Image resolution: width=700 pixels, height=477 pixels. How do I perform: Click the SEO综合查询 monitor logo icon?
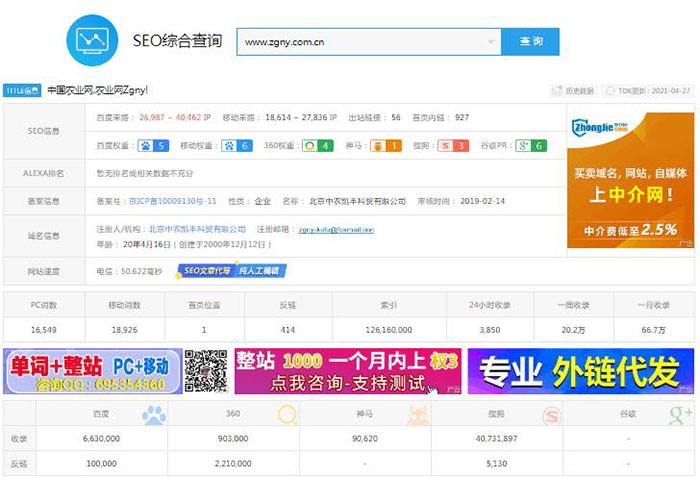(92, 40)
